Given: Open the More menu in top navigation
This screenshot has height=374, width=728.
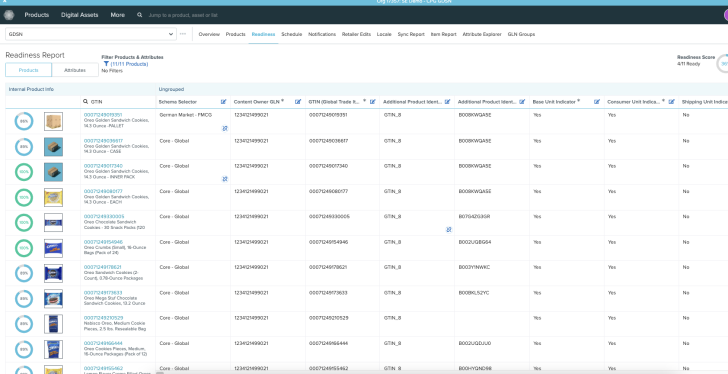Looking at the screenshot, I should coord(117,15).
